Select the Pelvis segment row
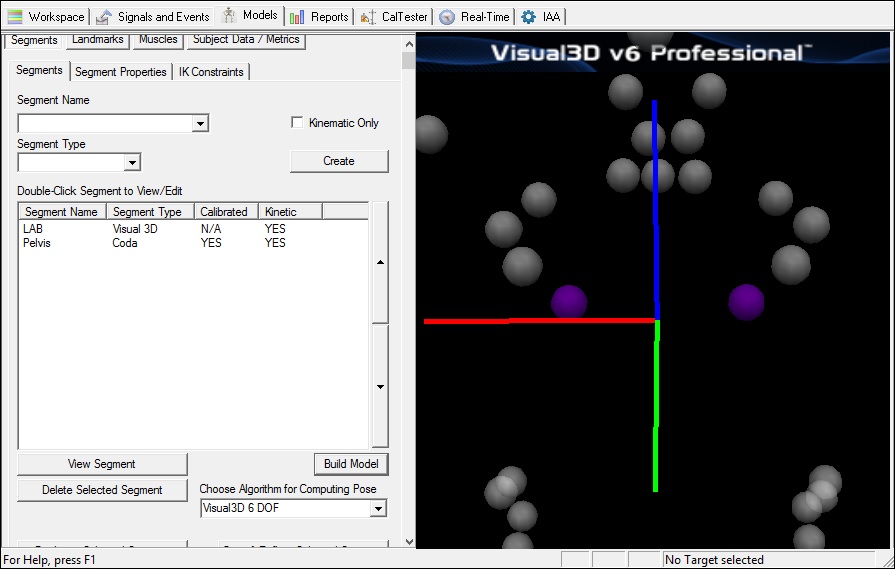Viewport: 895px width, 569px height. pos(37,243)
